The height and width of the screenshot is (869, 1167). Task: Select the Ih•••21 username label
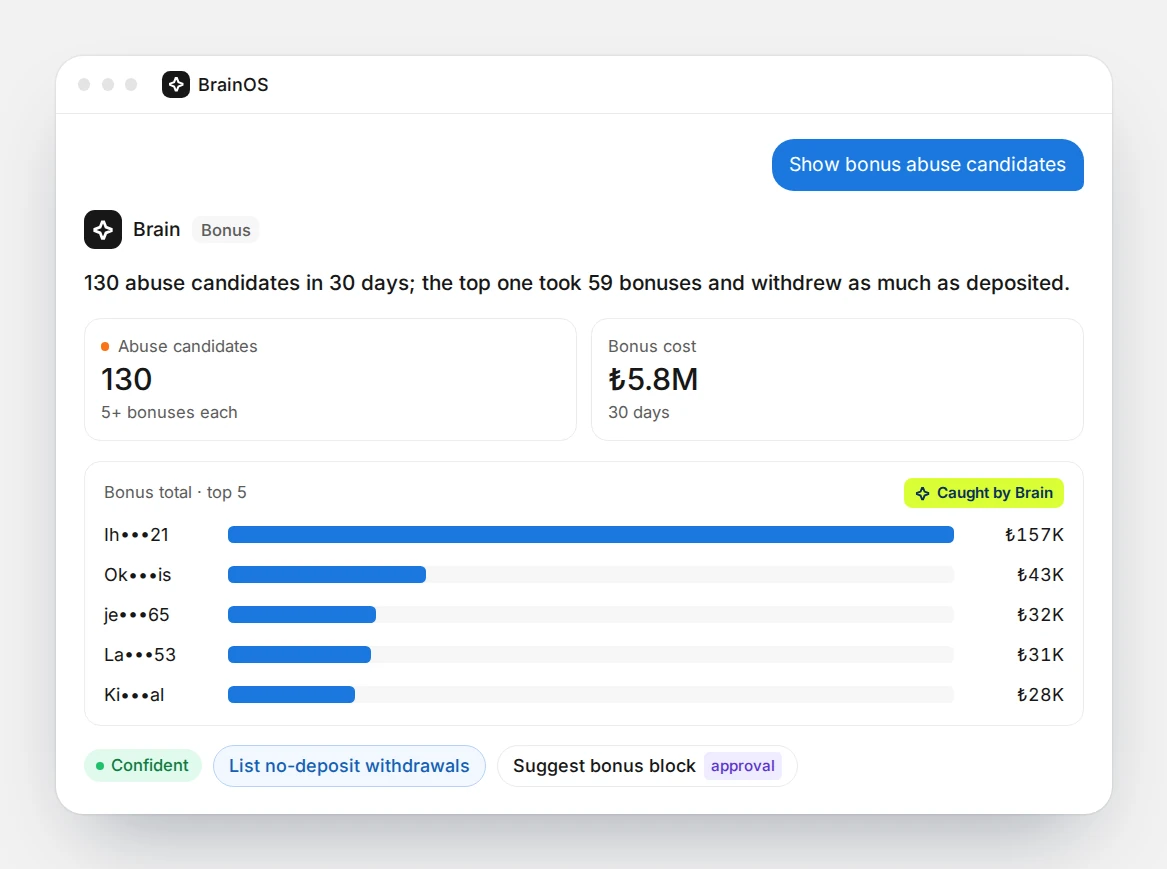pyautogui.click(x=137, y=535)
